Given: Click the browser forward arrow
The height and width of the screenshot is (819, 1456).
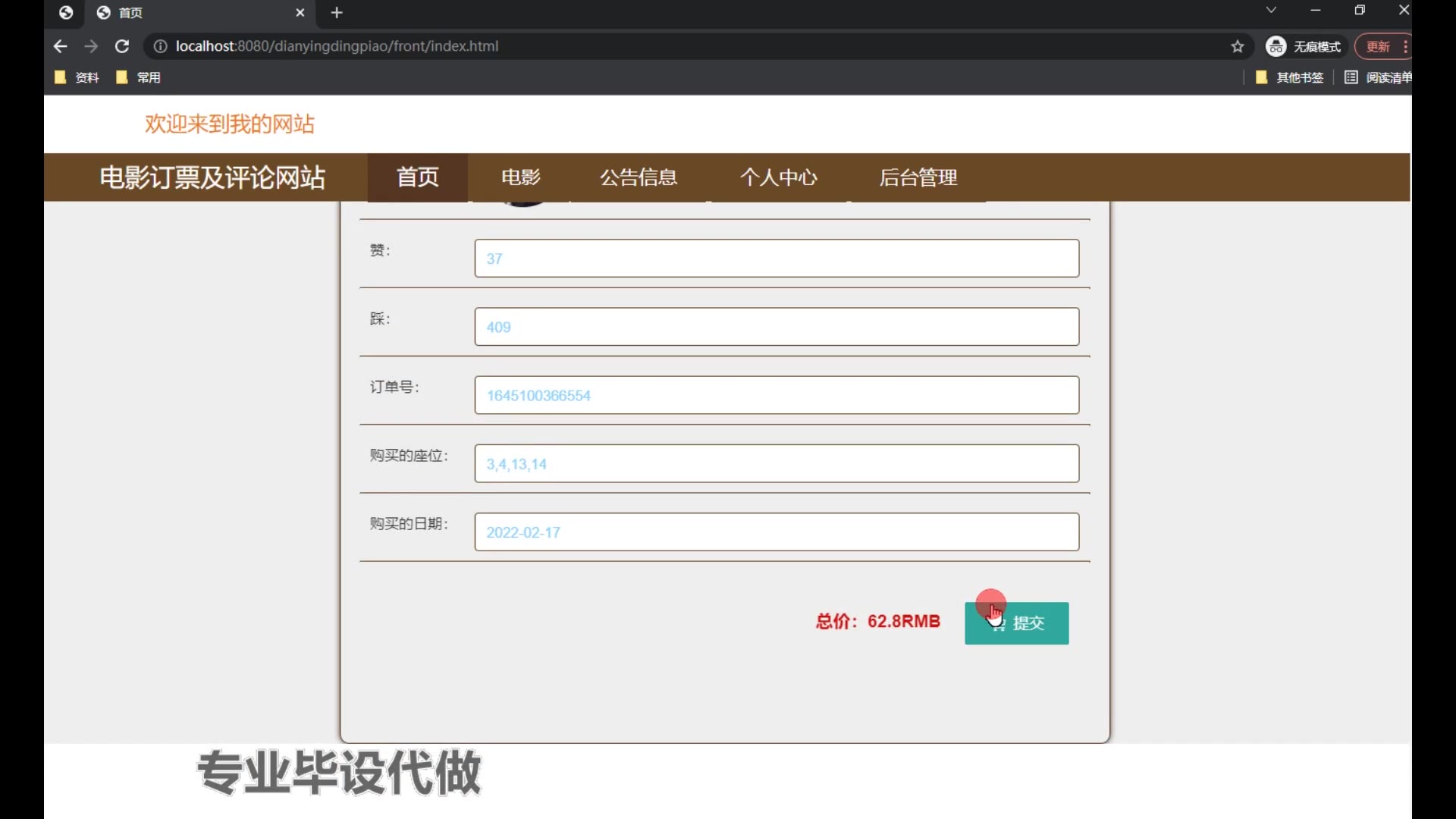Looking at the screenshot, I should coord(91,46).
